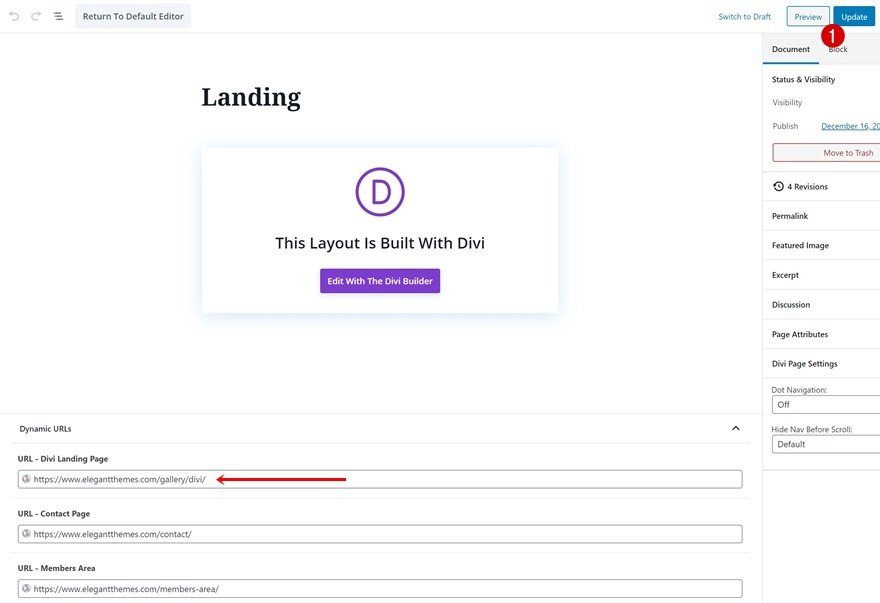Viewport: 880px width, 603px height.
Task: Click the revisions clock icon
Action: pyautogui.click(x=778, y=186)
